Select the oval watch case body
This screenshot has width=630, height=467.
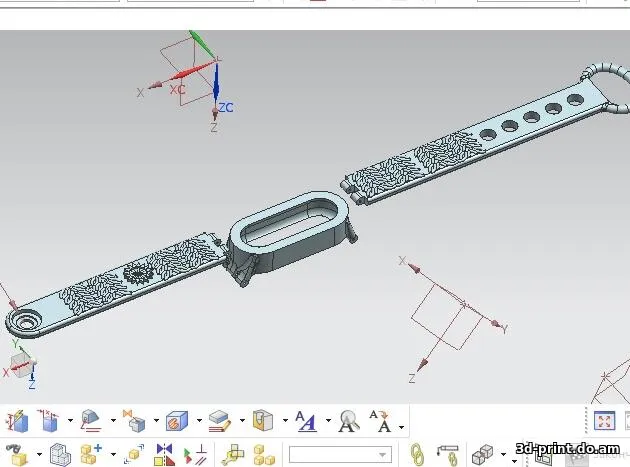click(291, 232)
